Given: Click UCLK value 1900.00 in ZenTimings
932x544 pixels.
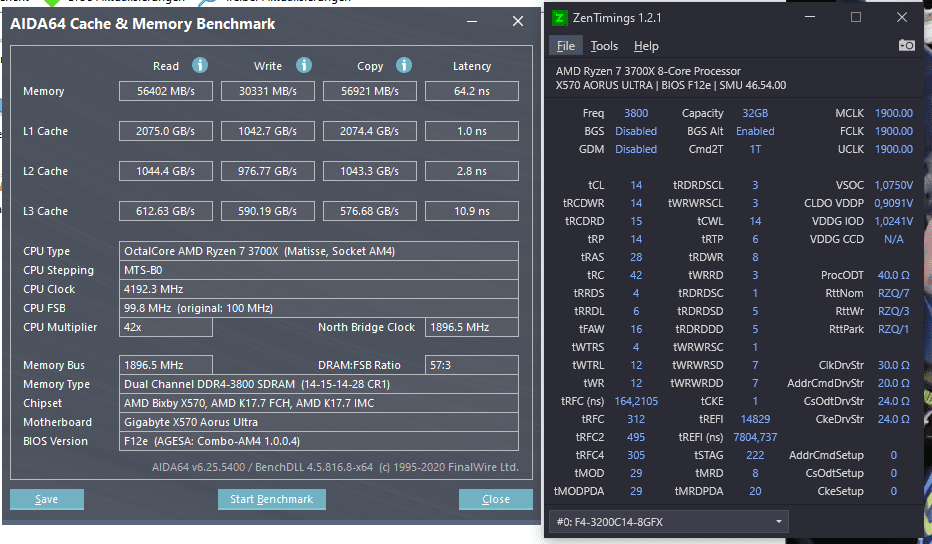Looking at the screenshot, I should [x=893, y=149].
